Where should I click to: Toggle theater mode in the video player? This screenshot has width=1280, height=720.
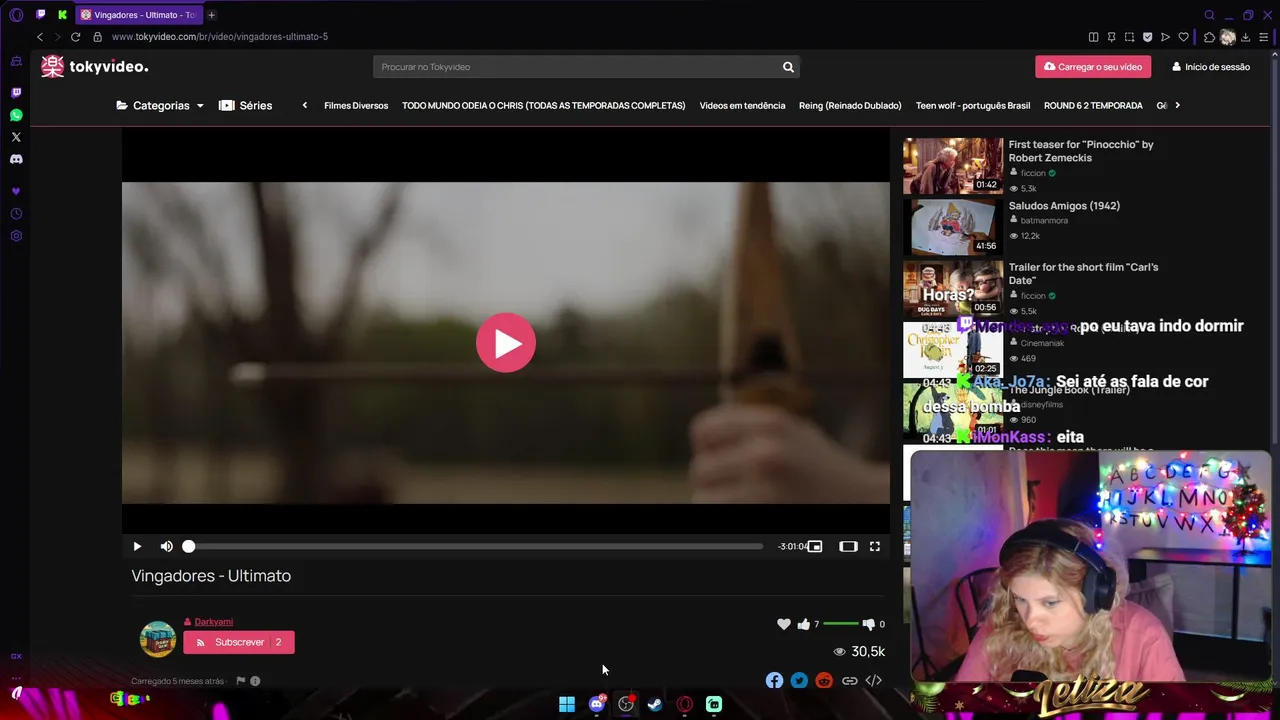click(848, 546)
